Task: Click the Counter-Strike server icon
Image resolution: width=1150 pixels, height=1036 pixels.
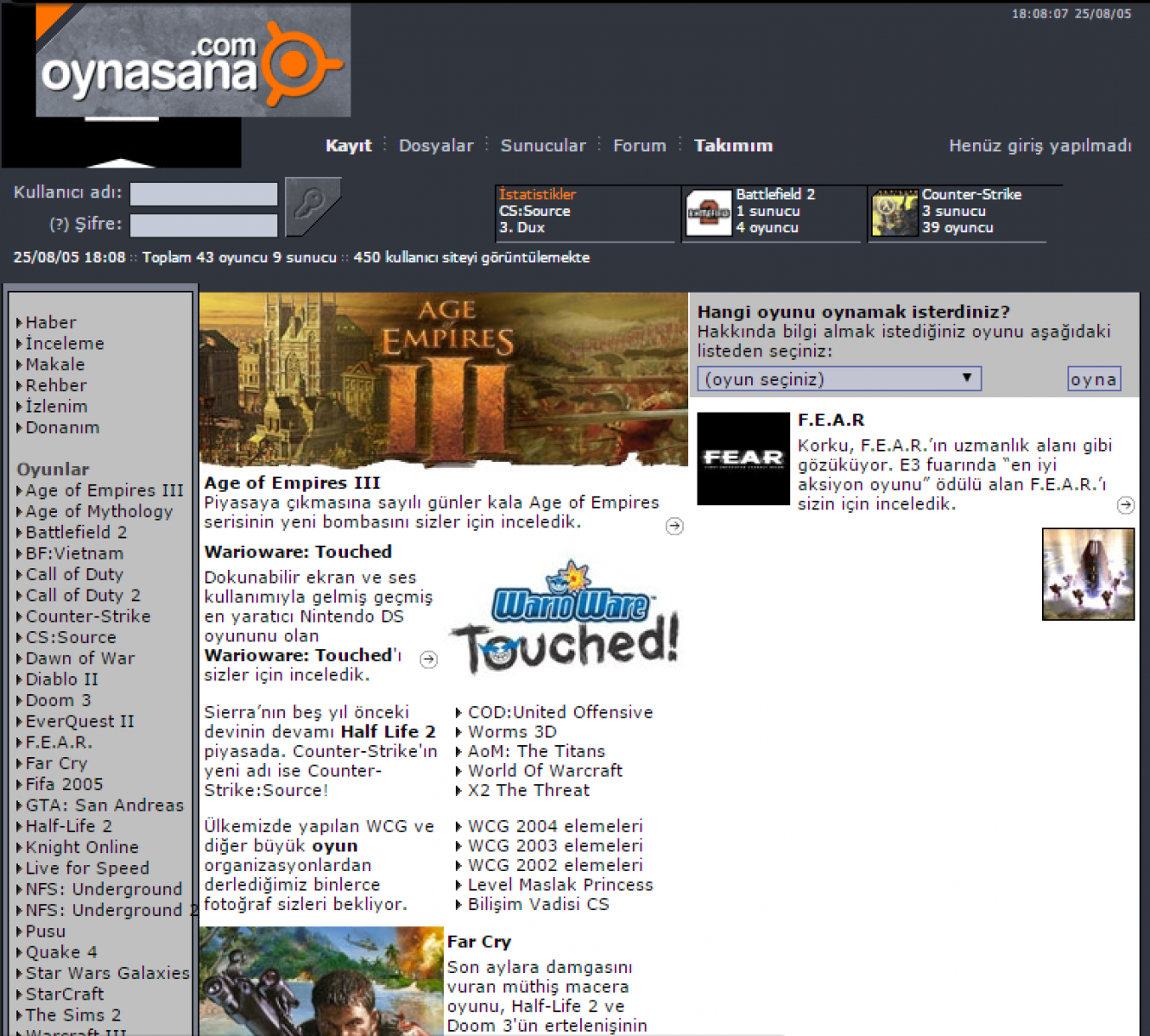Action: [x=894, y=213]
